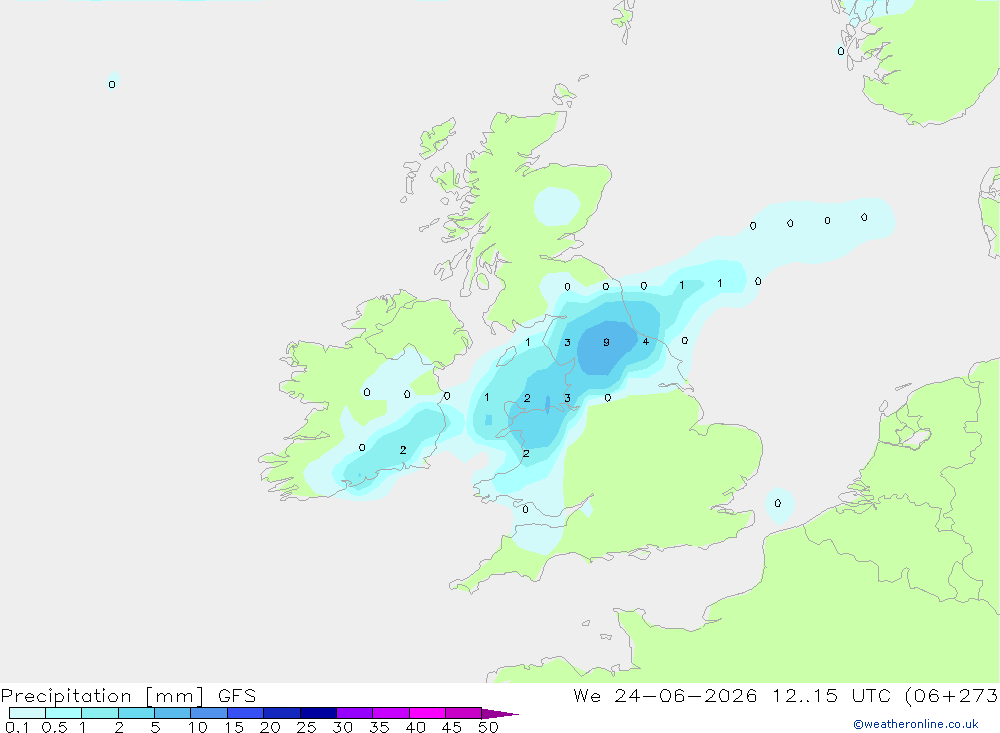Select the 30 to 35 mm purple swatch

point(354,713)
